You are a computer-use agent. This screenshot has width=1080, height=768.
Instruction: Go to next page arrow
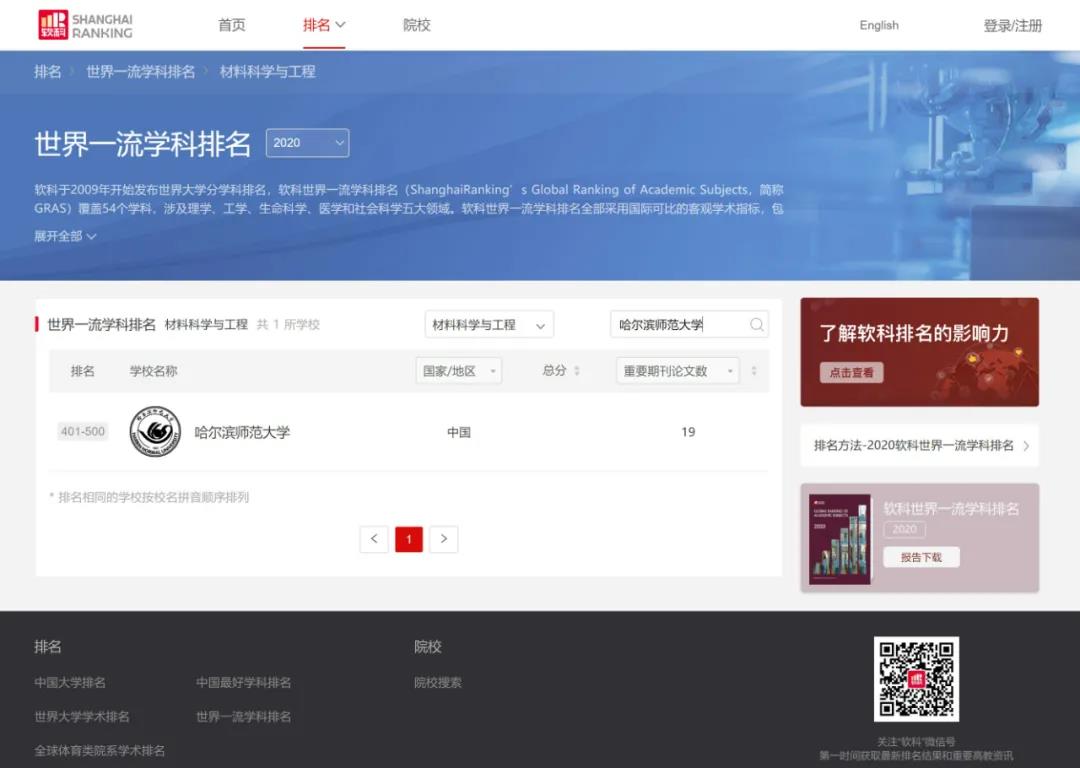[444, 539]
